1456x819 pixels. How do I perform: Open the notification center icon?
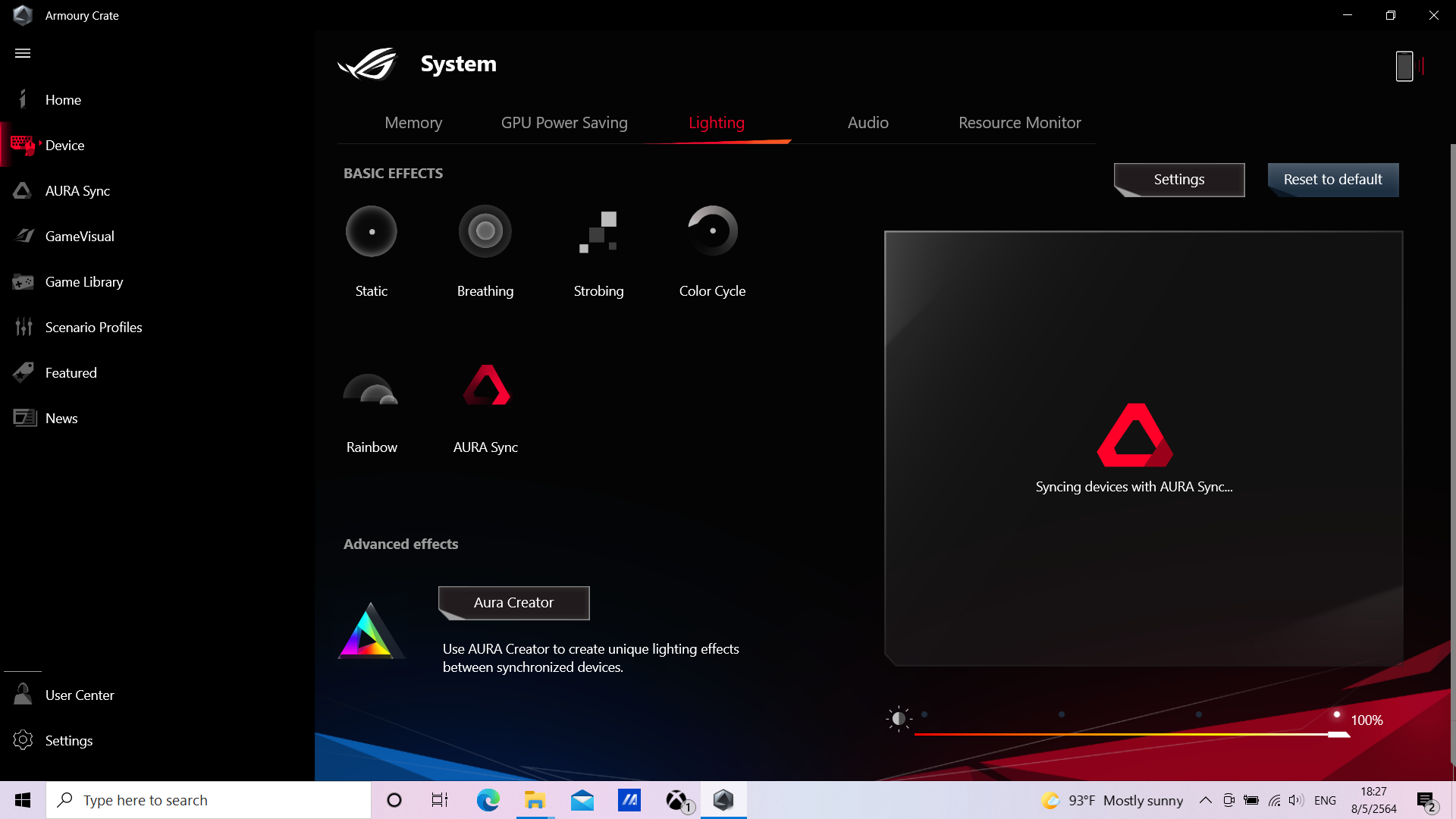click(1426, 801)
